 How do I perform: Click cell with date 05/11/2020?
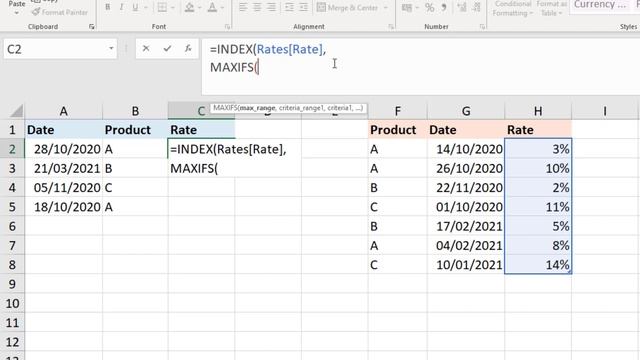pos(64,188)
